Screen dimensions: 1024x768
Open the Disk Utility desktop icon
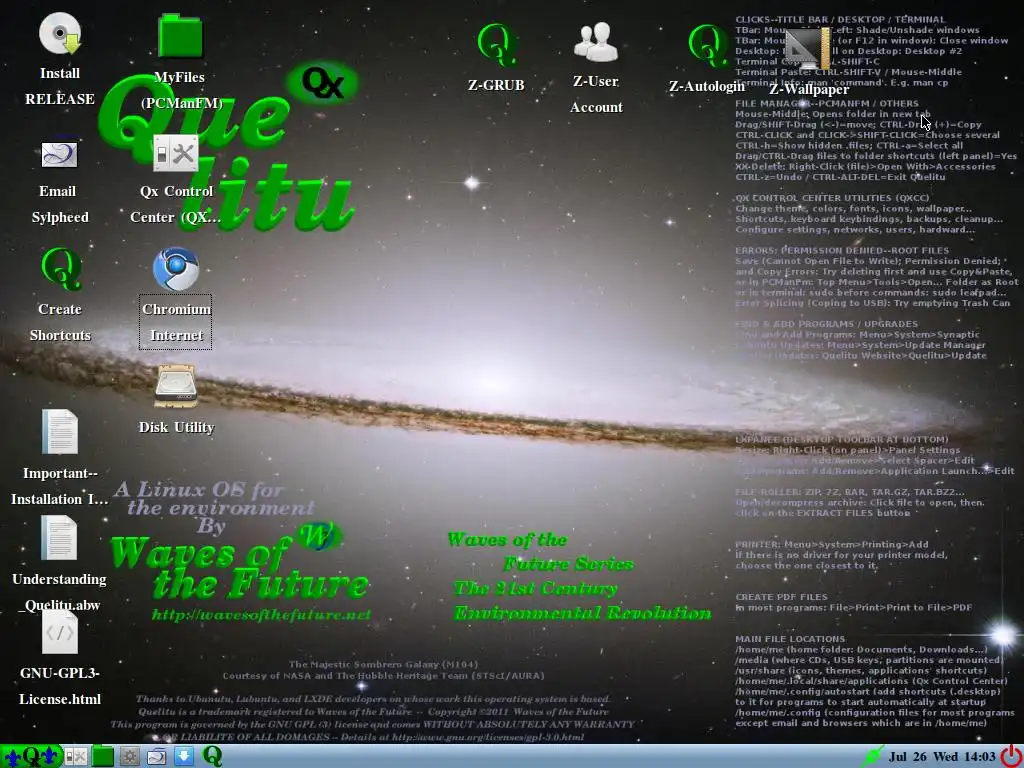pos(176,387)
